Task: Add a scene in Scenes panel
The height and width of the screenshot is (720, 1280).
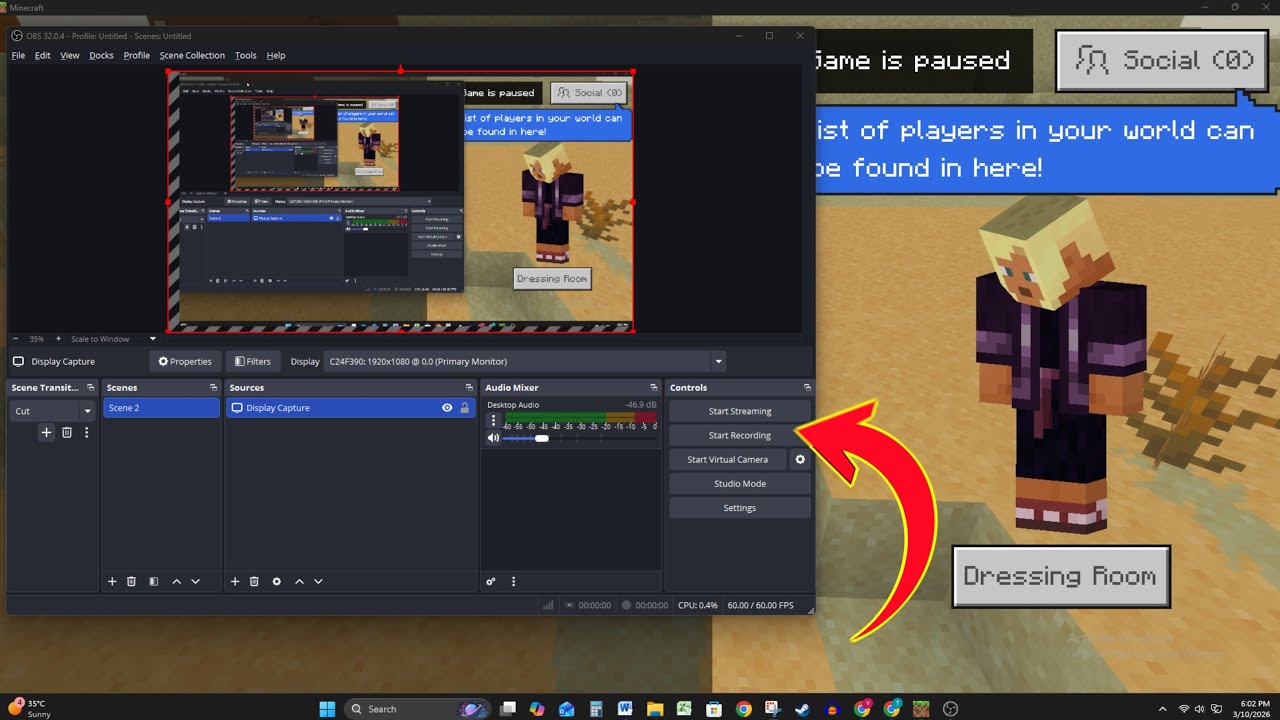Action: coord(112,581)
